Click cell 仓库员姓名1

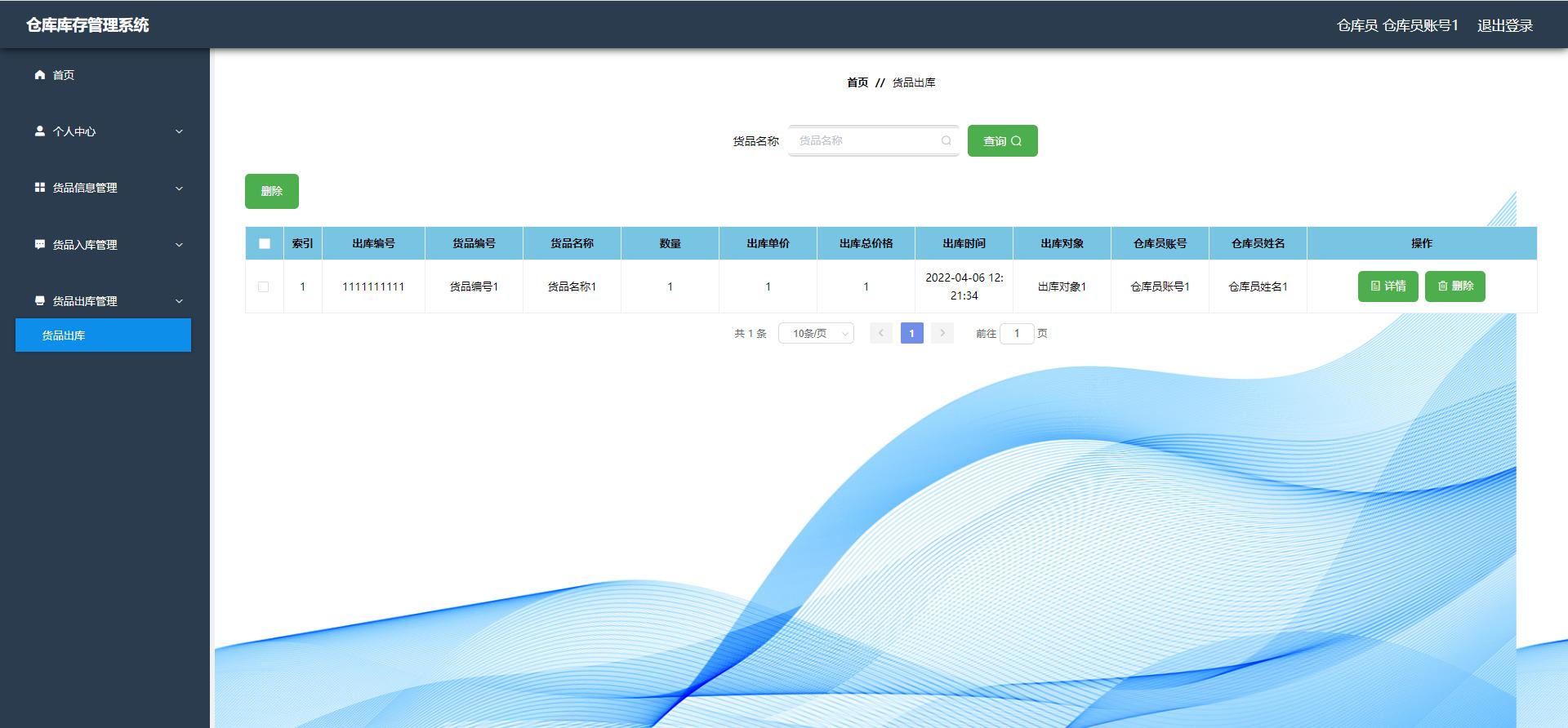click(1258, 286)
